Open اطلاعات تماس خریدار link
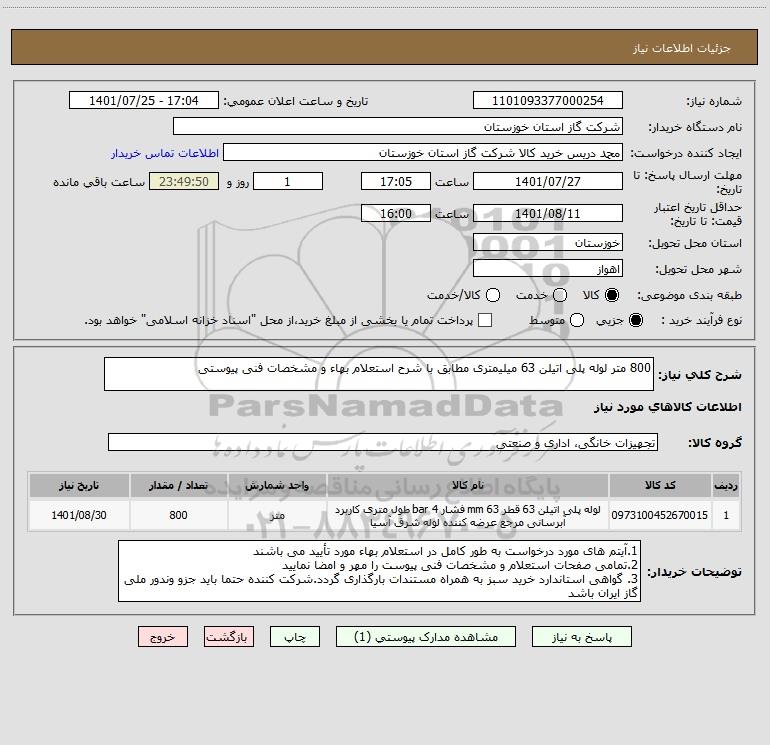The height and width of the screenshot is (745, 770). click(165, 153)
